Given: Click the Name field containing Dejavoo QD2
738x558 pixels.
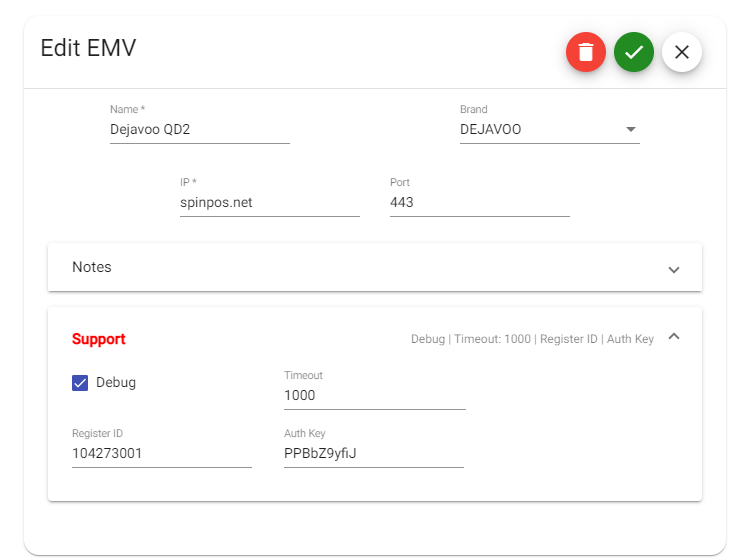Looking at the screenshot, I should [x=200, y=129].
